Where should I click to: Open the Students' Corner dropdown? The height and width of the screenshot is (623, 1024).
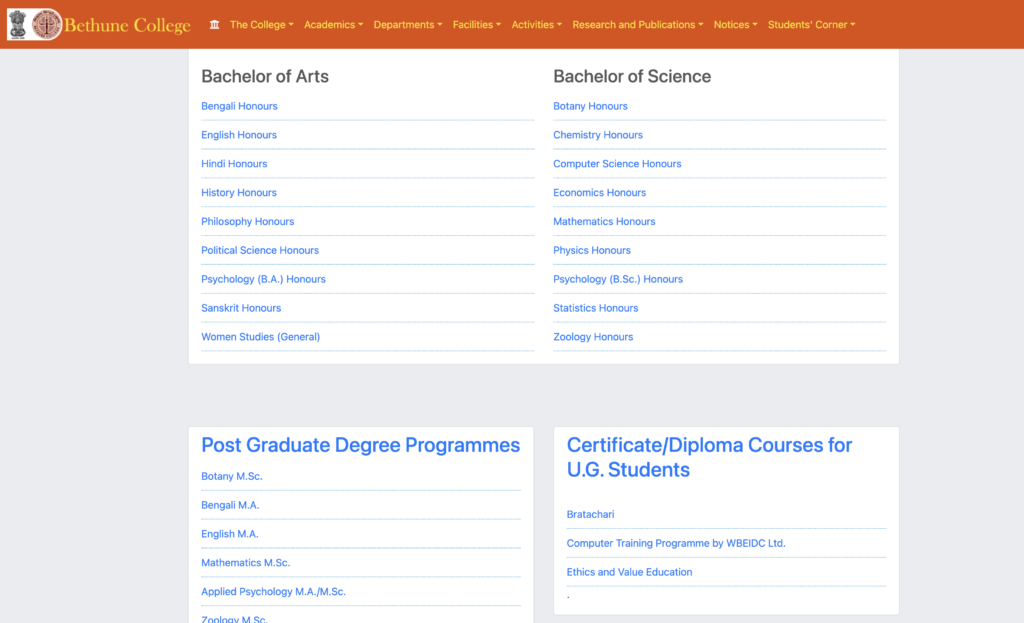(811, 24)
